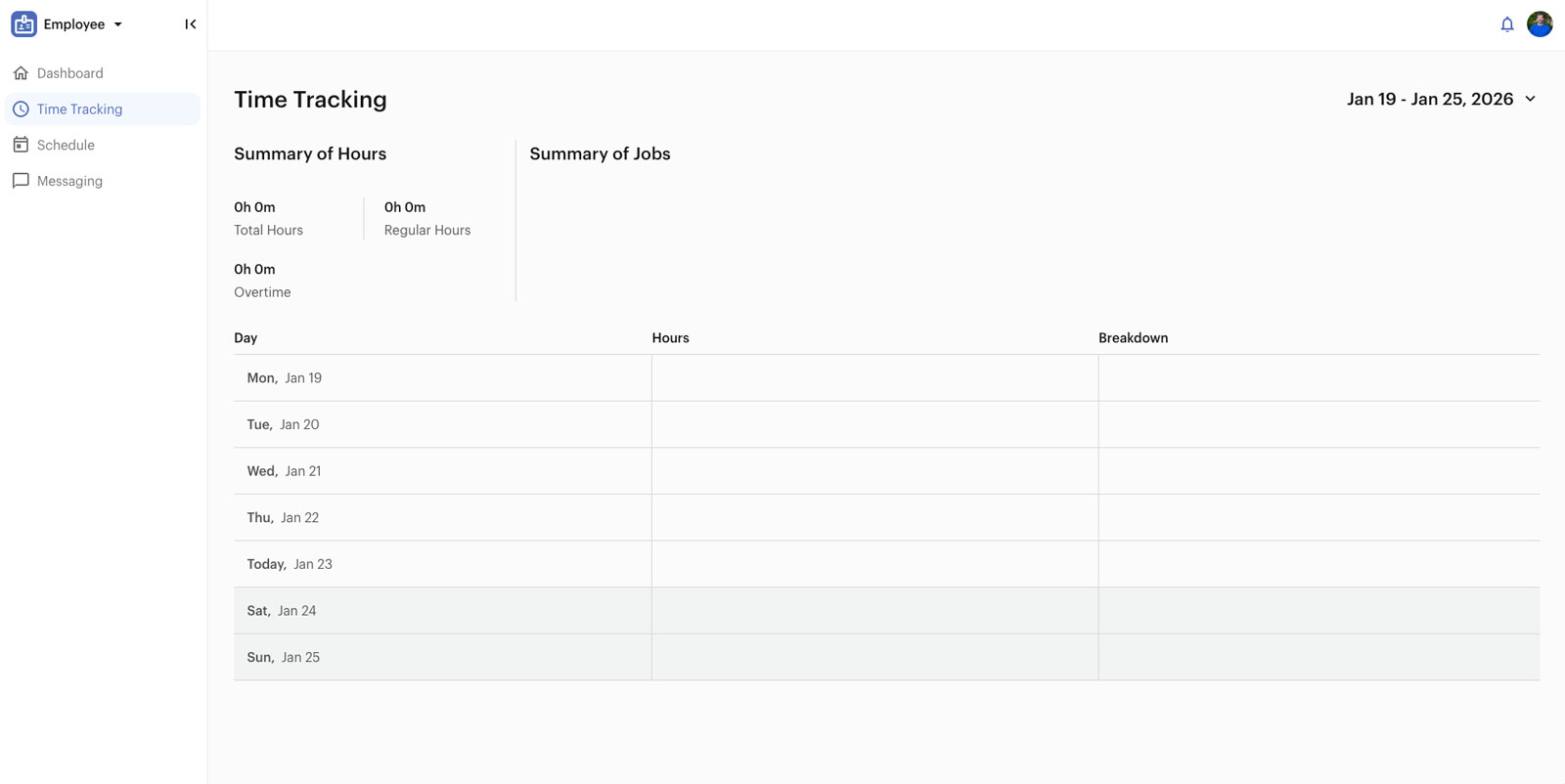Collapse the sidebar with the arrow icon

tap(191, 24)
